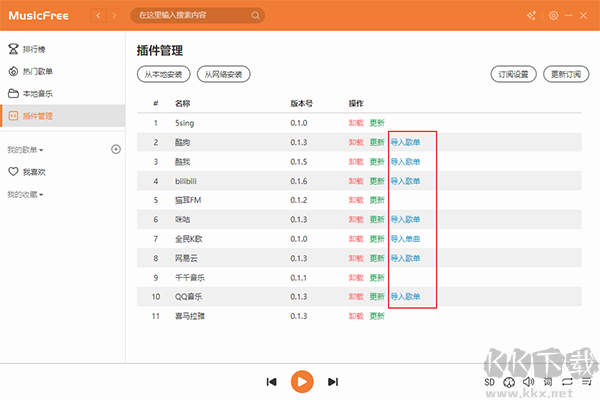
Task: Click 导入单曲 for 全民K歌
Action: click(405, 239)
